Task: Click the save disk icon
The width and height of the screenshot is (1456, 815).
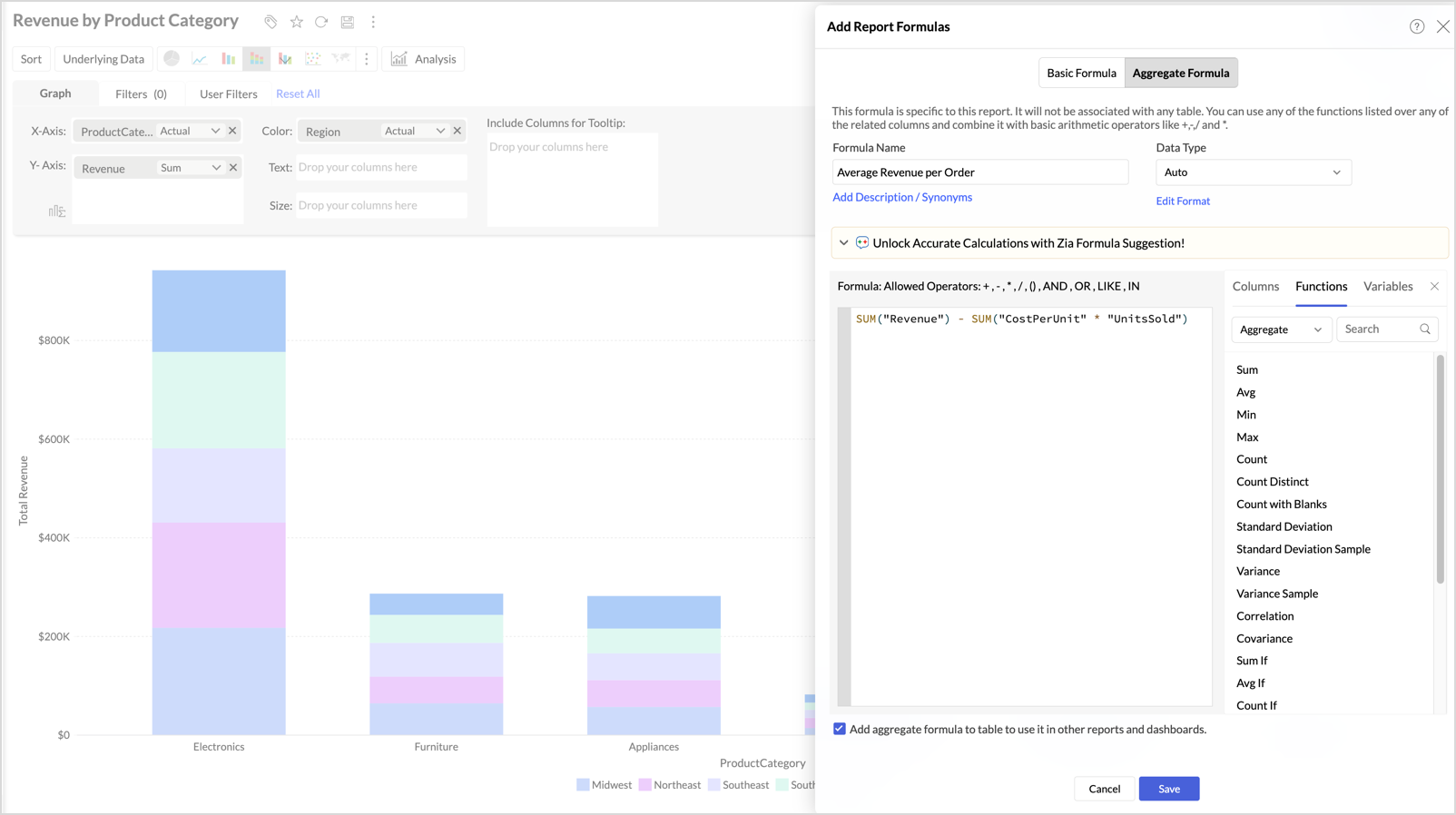Action: coord(347,22)
